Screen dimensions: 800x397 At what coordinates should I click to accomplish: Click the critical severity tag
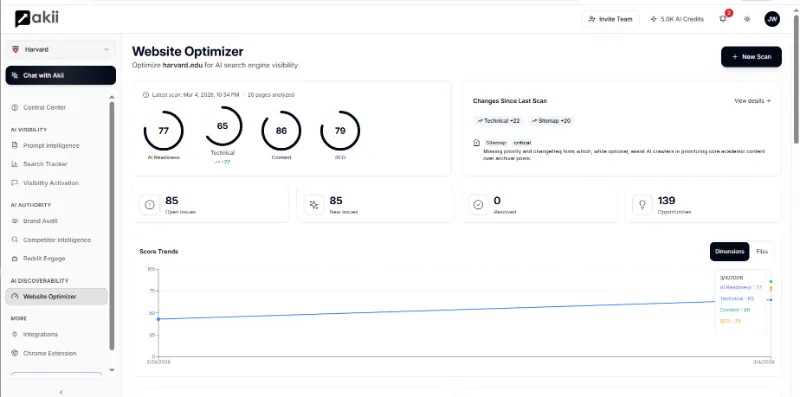[x=522, y=143]
